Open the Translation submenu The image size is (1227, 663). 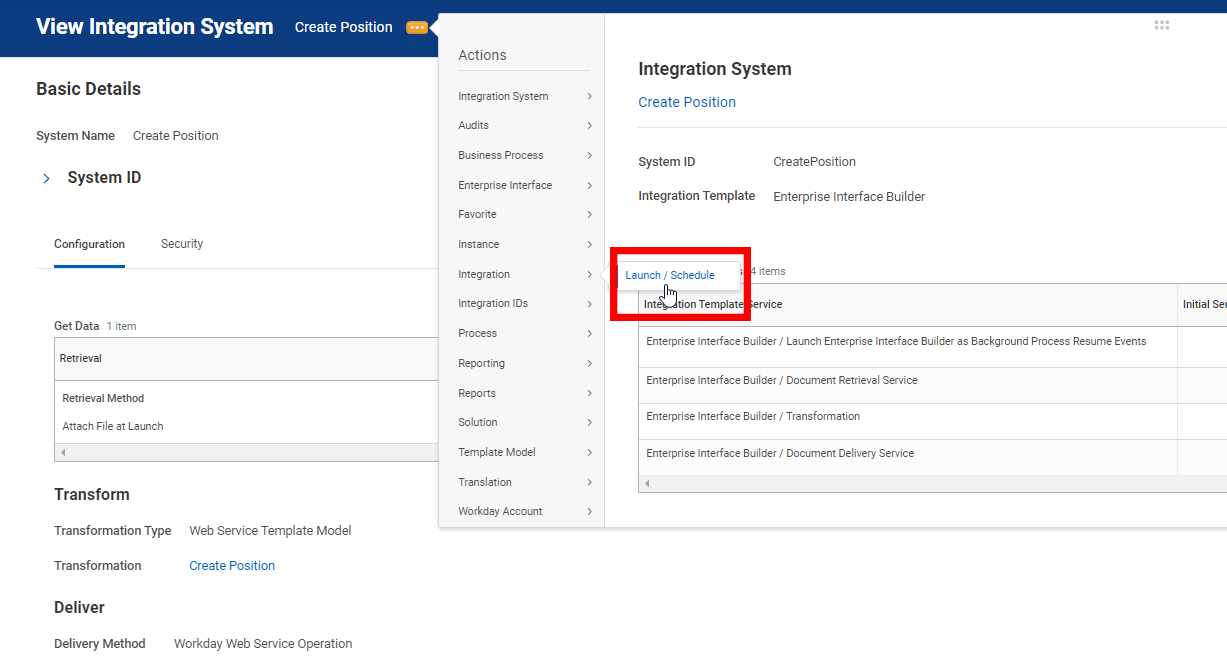[525, 483]
